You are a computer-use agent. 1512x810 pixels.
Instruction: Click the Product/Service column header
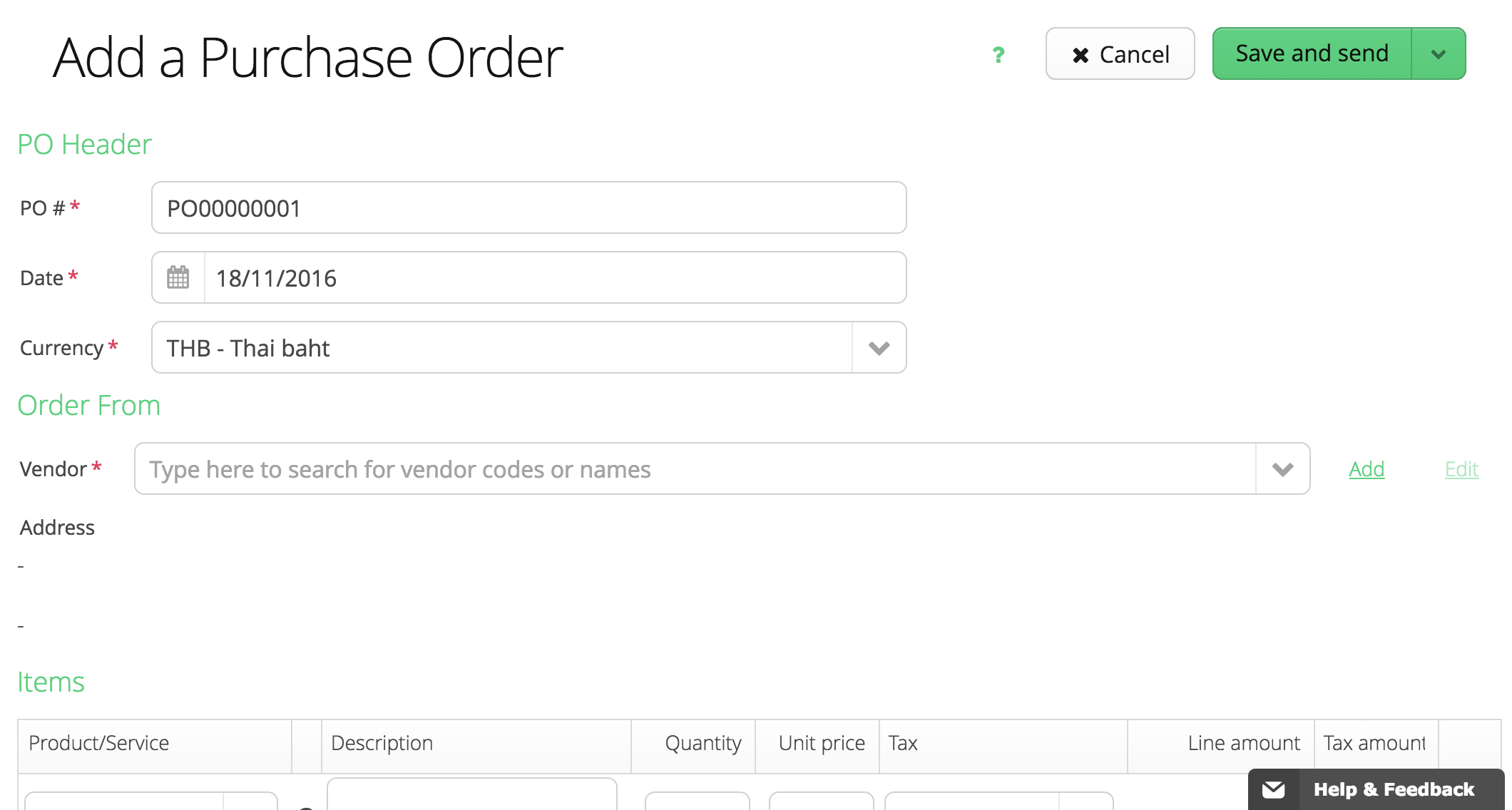click(x=99, y=743)
